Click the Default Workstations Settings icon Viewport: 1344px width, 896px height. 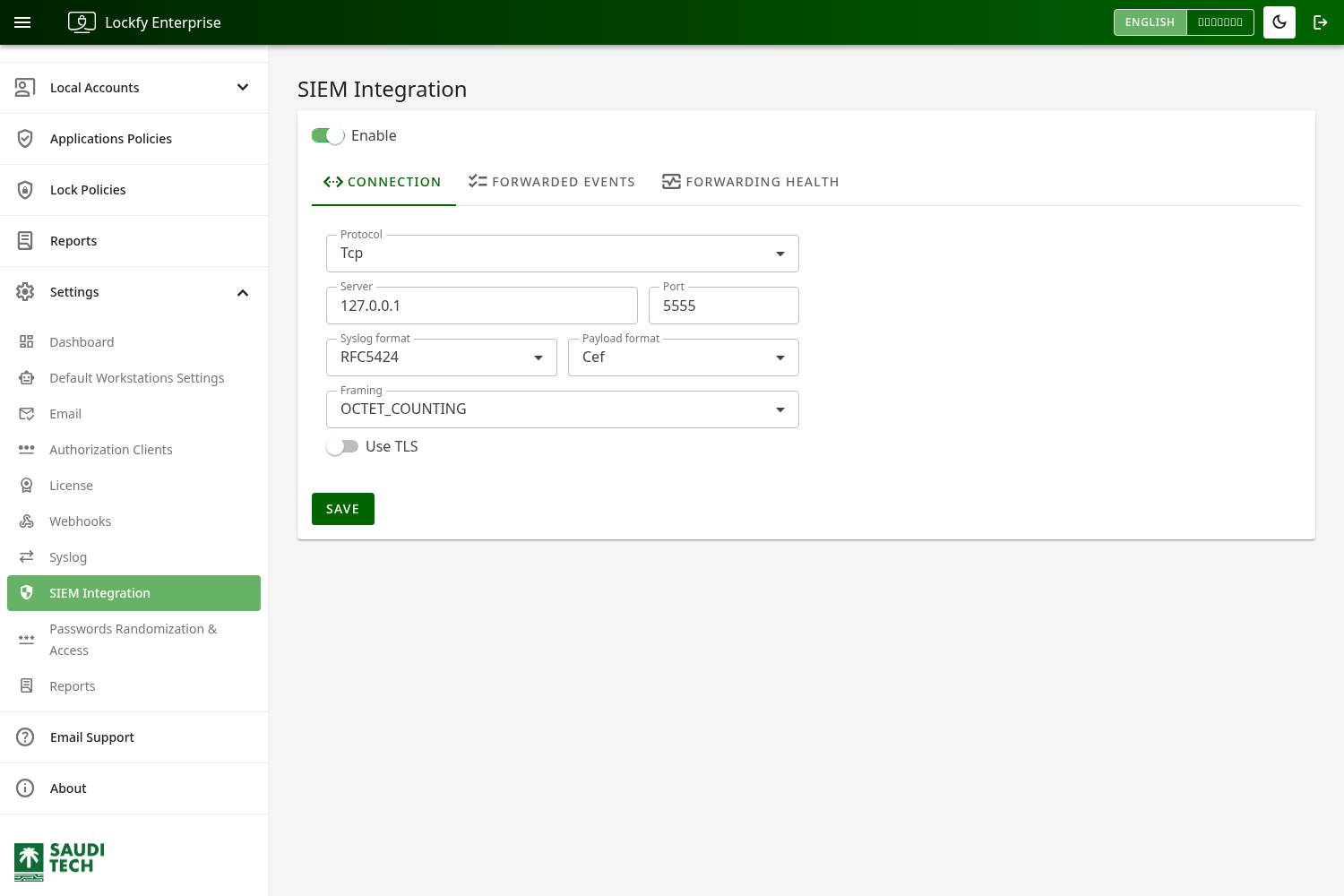[x=27, y=378]
